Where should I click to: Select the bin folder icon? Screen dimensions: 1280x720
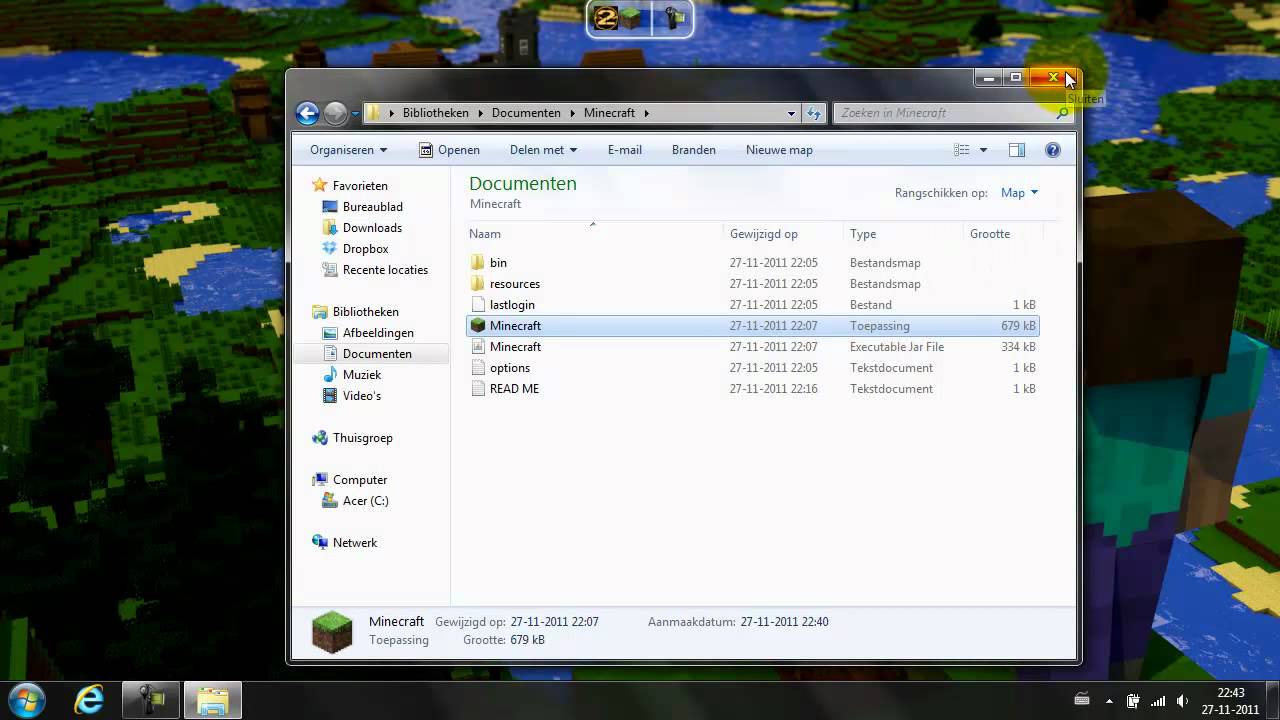pos(477,263)
